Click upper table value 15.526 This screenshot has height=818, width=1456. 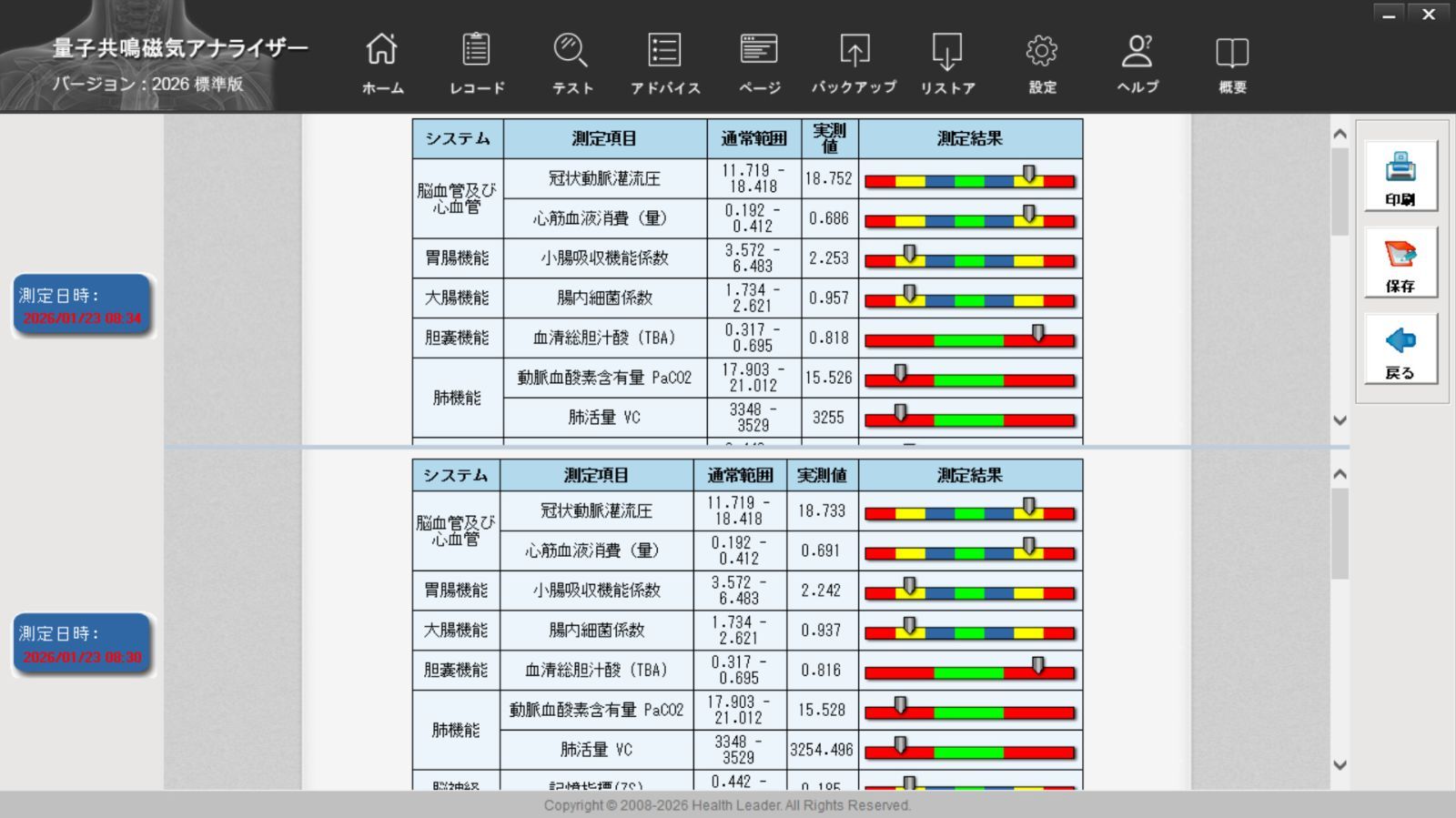[x=828, y=378]
